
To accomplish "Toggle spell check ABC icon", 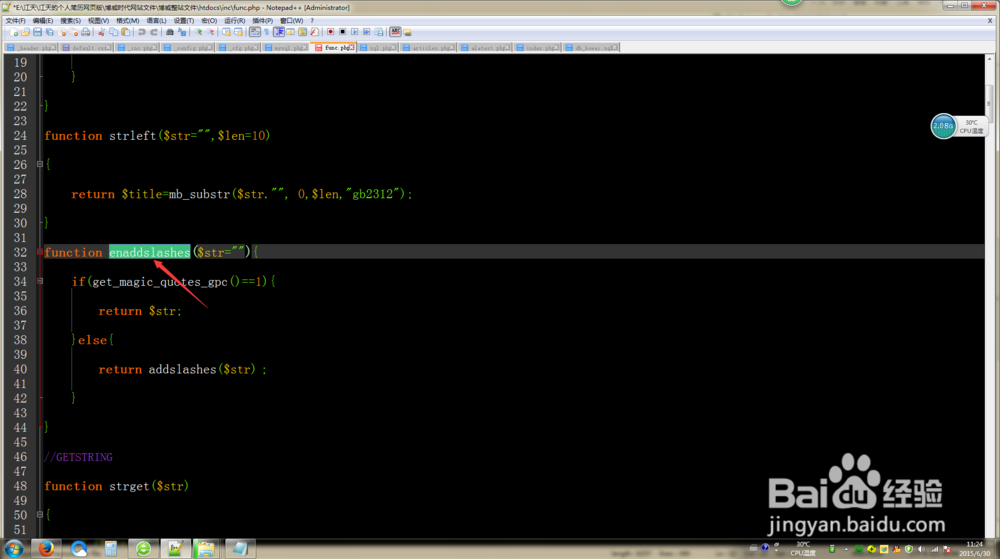I will coord(395,32).
